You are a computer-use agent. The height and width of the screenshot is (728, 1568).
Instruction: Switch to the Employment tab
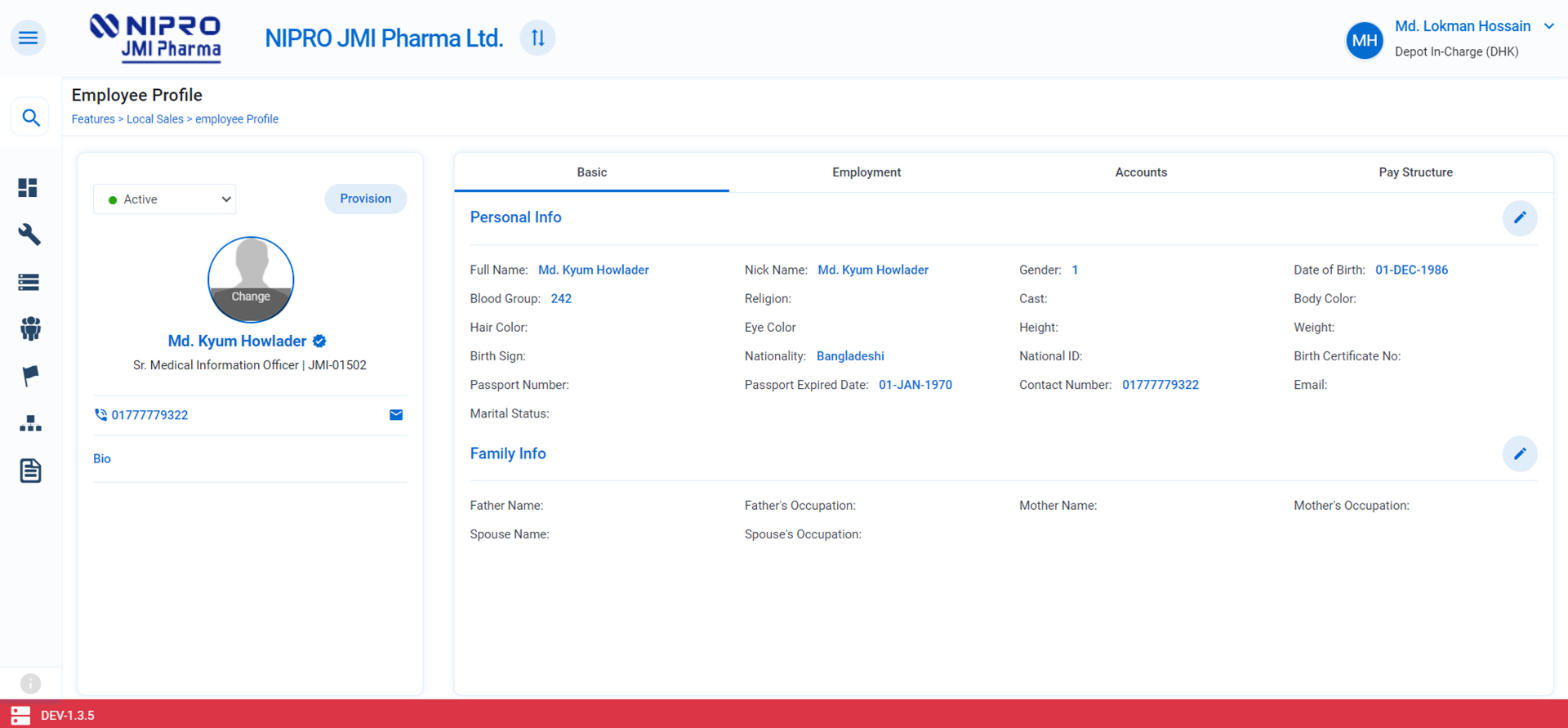[x=866, y=172]
